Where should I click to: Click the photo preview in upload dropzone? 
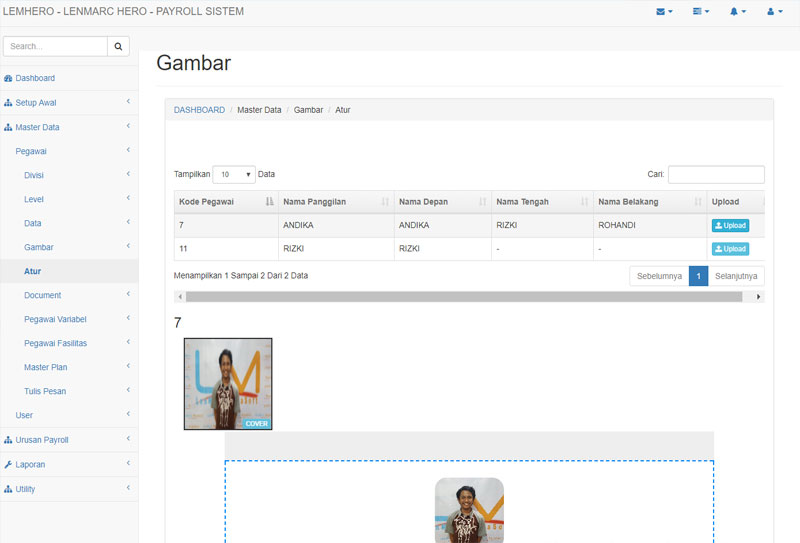(469, 510)
